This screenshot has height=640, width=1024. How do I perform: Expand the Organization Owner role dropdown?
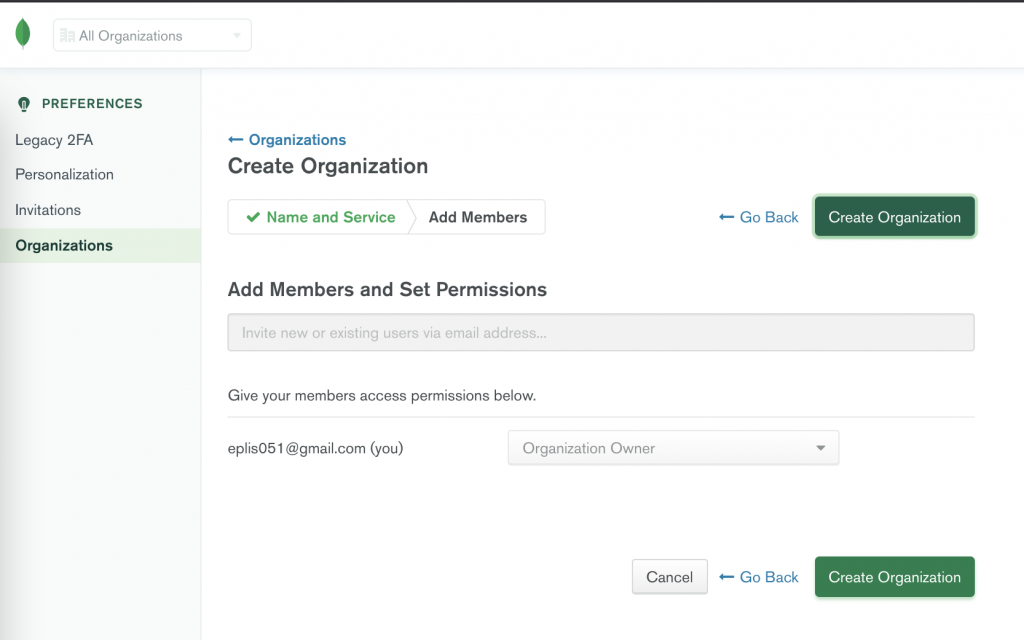tap(673, 448)
